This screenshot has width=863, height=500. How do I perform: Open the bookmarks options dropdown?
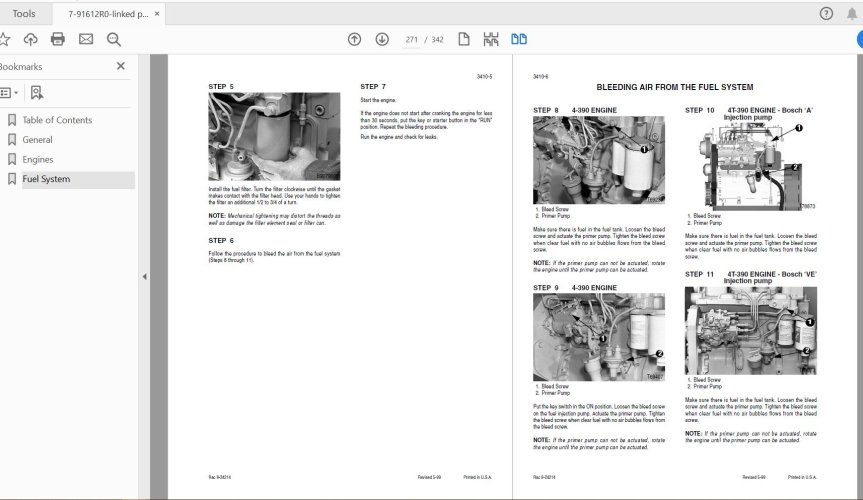[9, 92]
